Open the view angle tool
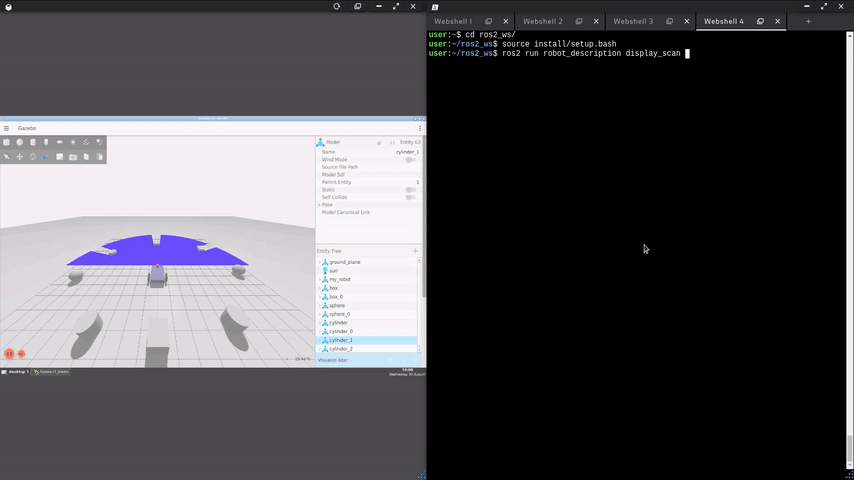 pos(59,157)
